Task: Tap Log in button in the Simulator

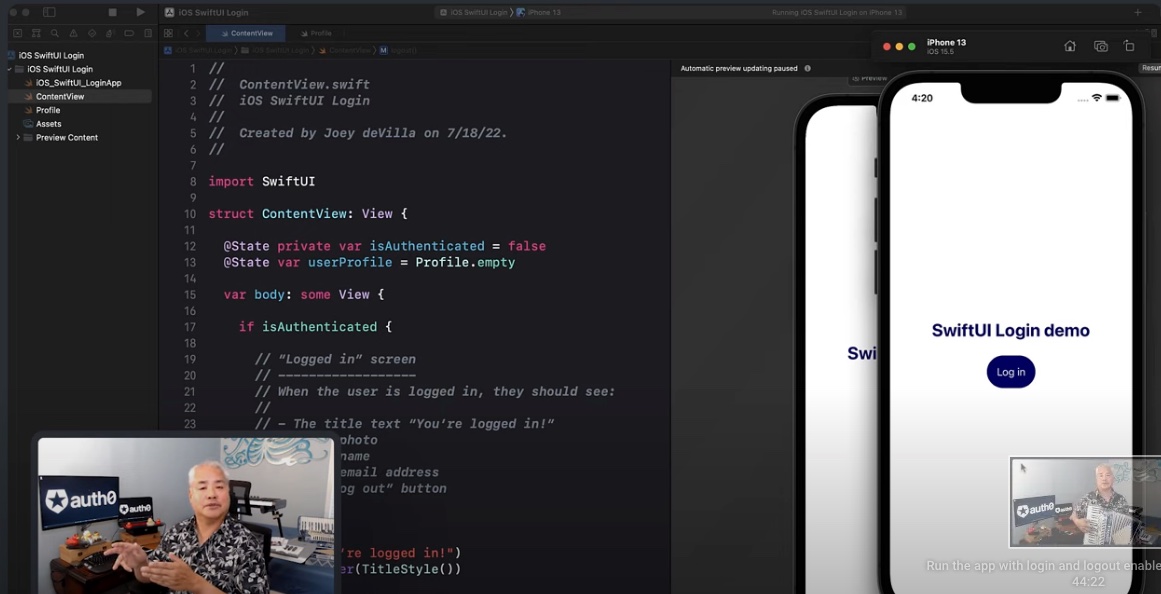Action: 1011,372
